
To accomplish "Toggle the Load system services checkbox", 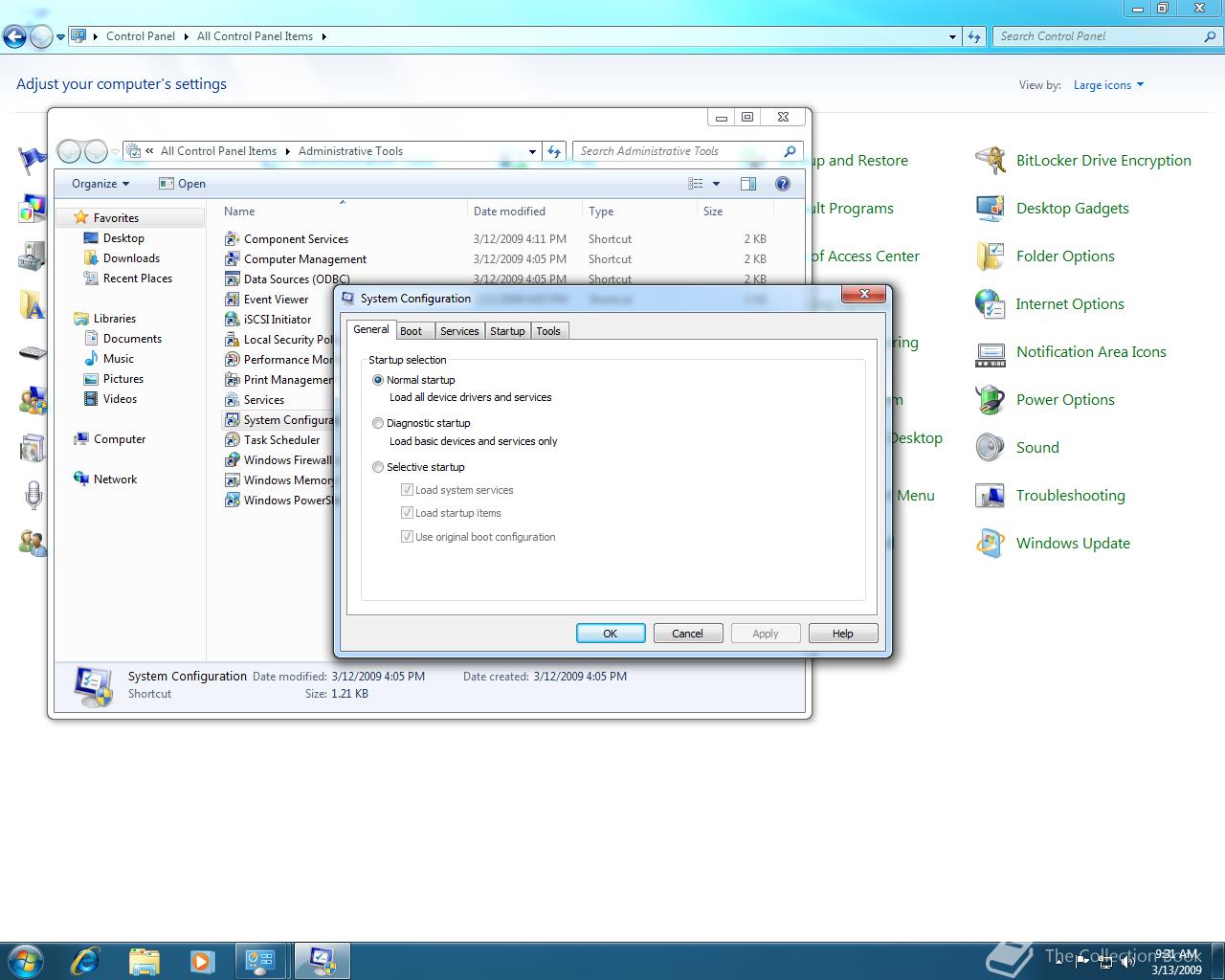I will click(x=407, y=489).
